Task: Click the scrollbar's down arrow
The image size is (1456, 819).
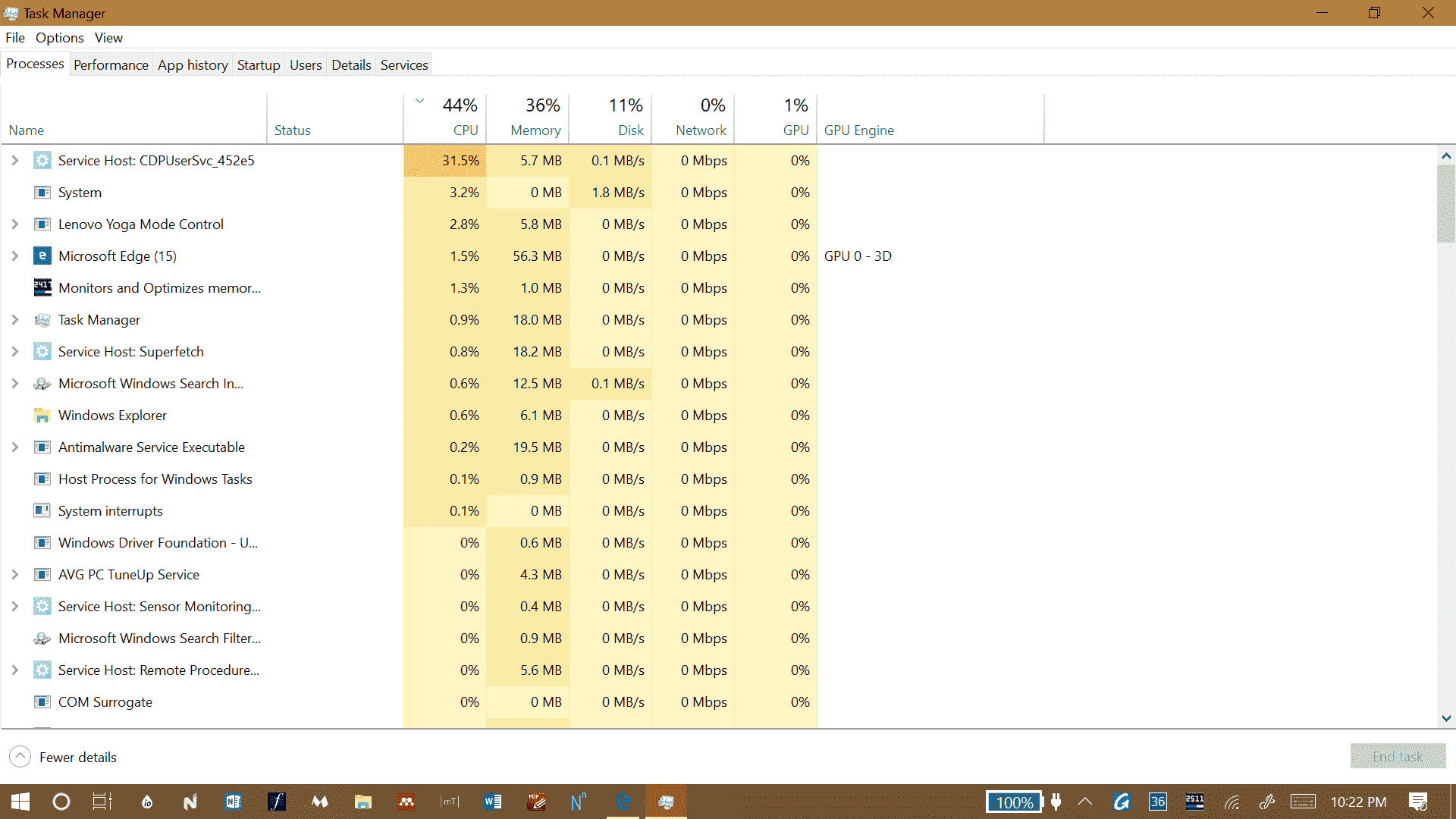Action: coord(1447,718)
